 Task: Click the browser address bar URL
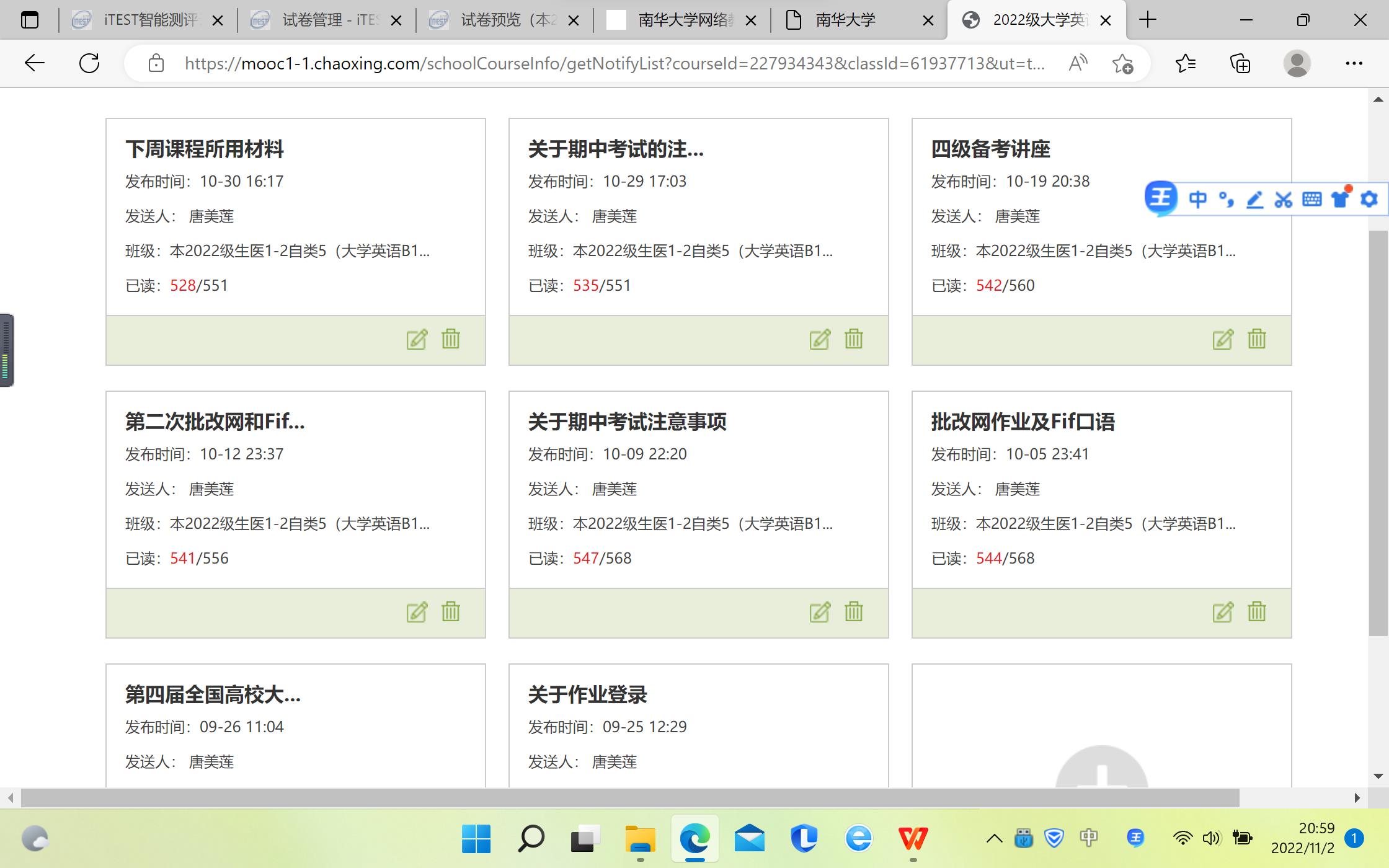tap(614, 63)
